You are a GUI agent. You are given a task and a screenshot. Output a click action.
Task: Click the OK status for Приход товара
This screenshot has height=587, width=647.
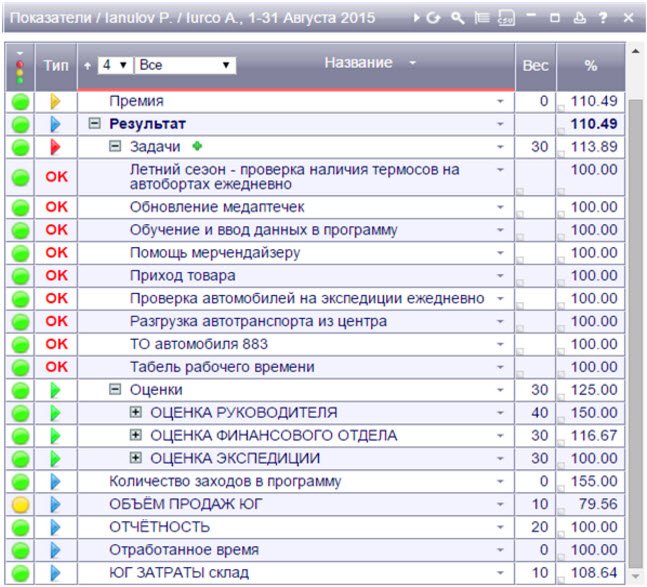[57, 276]
